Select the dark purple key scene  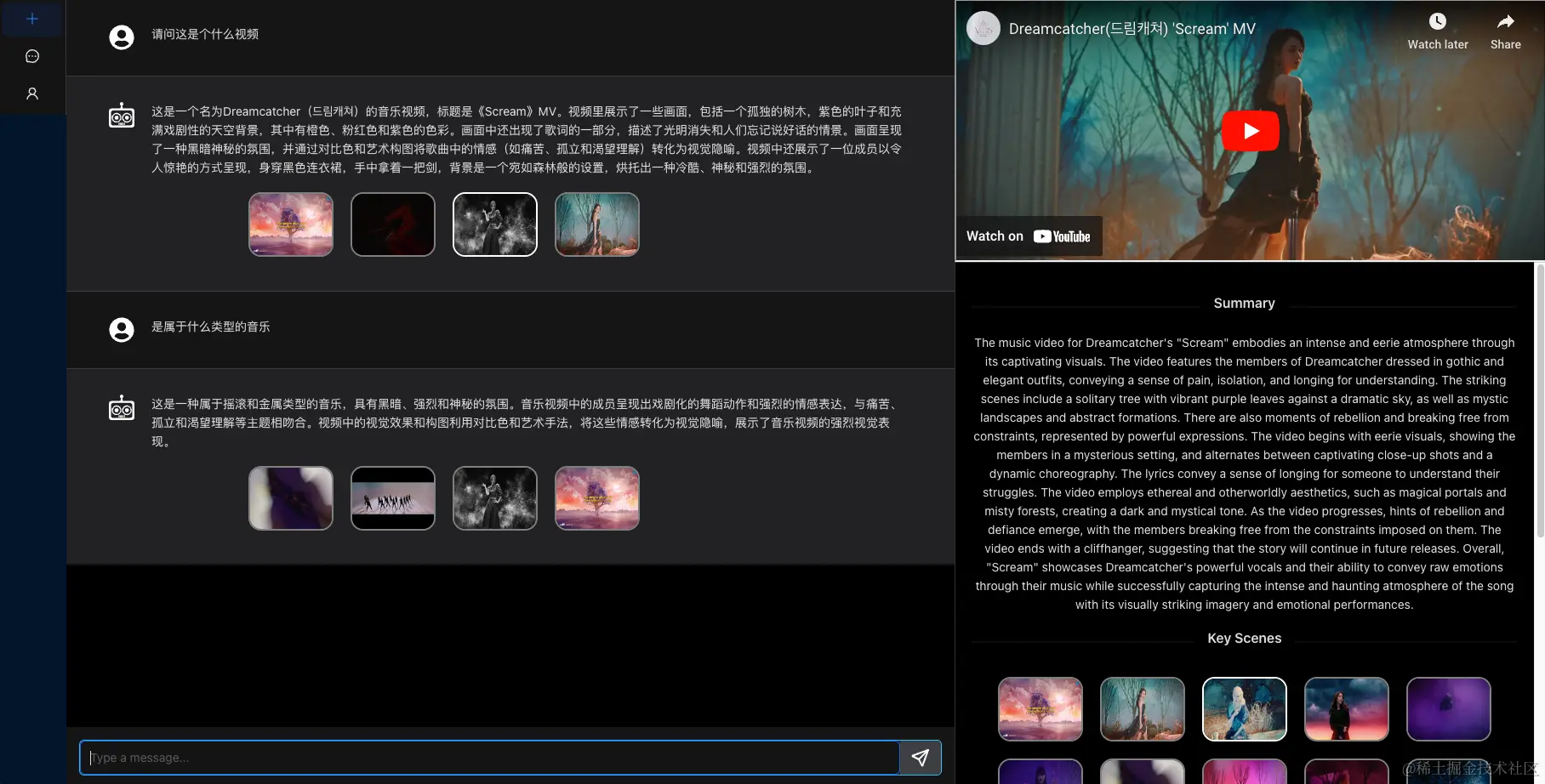click(x=1449, y=709)
